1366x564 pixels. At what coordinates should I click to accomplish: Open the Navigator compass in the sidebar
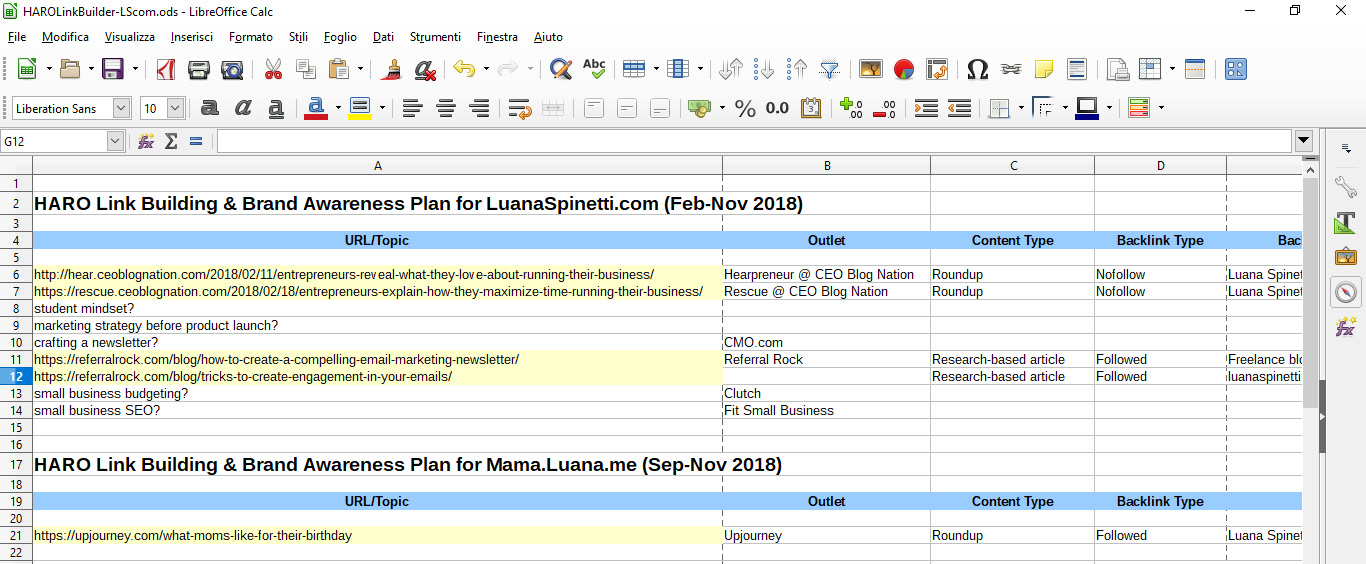point(1346,292)
